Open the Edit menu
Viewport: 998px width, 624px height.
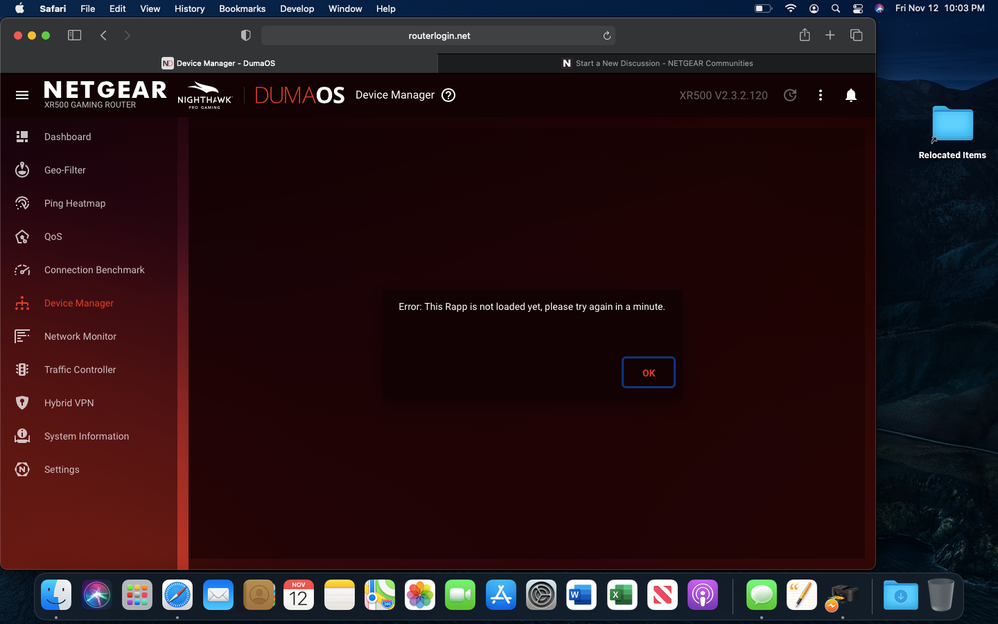tap(117, 8)
